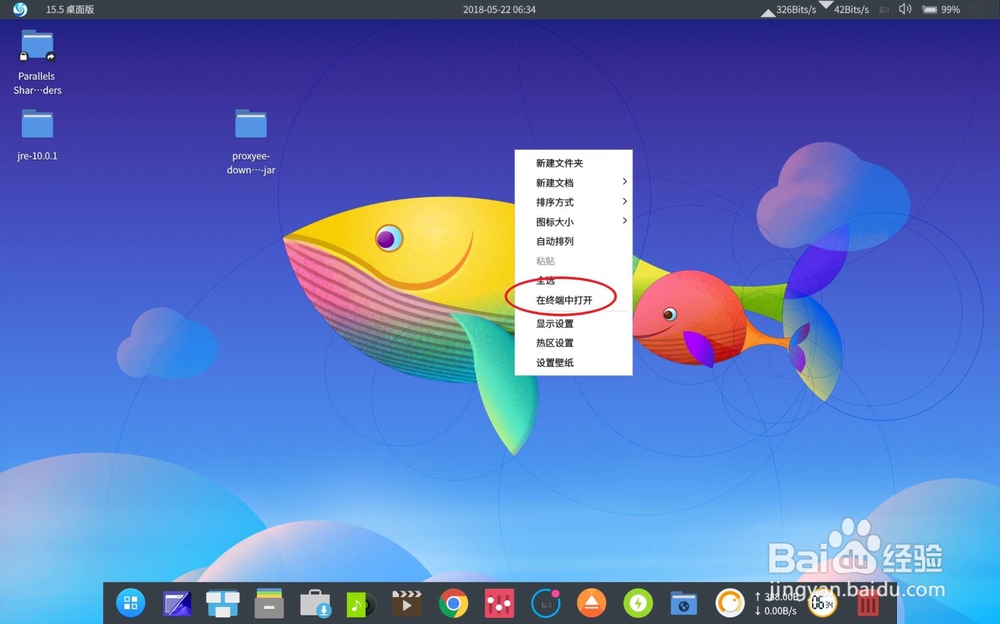The height and width of the screenshot is (624, 1000).
Task: Expand the 新建文档 submenu
Action: click(x=573, y=182)
